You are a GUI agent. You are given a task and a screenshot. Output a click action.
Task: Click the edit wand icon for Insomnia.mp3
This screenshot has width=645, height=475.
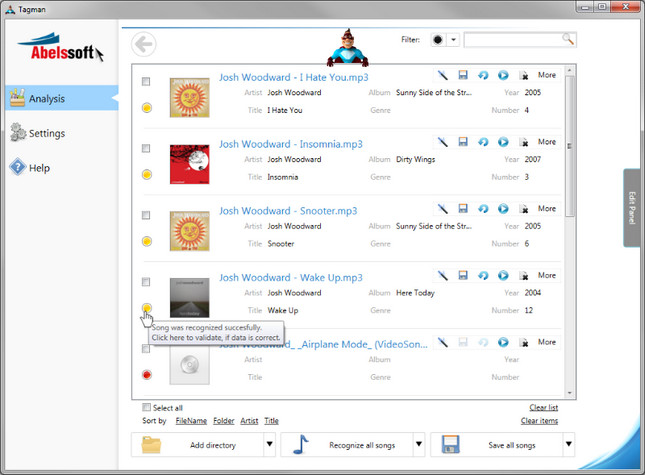[443, 142]
